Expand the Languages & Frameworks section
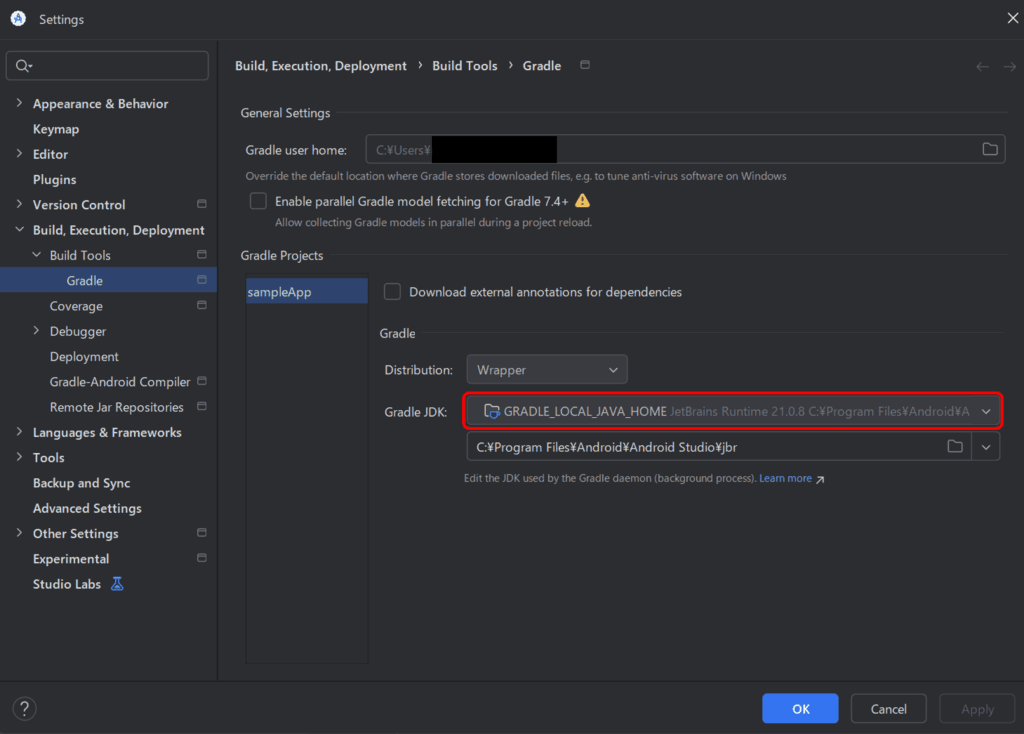The width and height of the screenshot is (1024, 734). pos(20,433)
